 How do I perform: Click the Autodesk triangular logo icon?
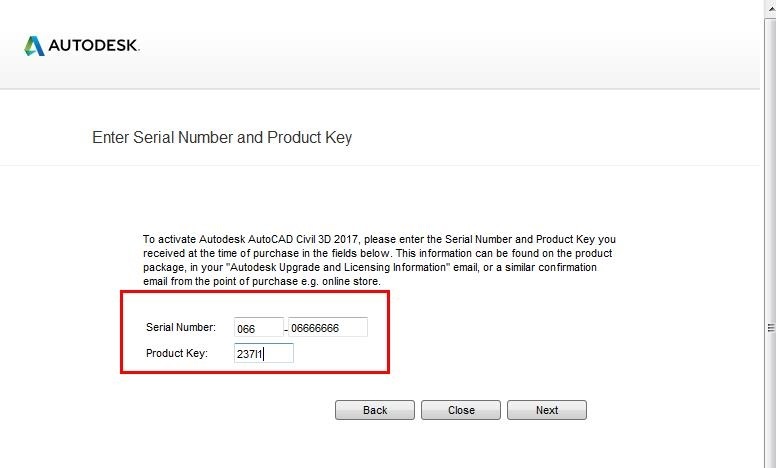(x=34, y=46)
